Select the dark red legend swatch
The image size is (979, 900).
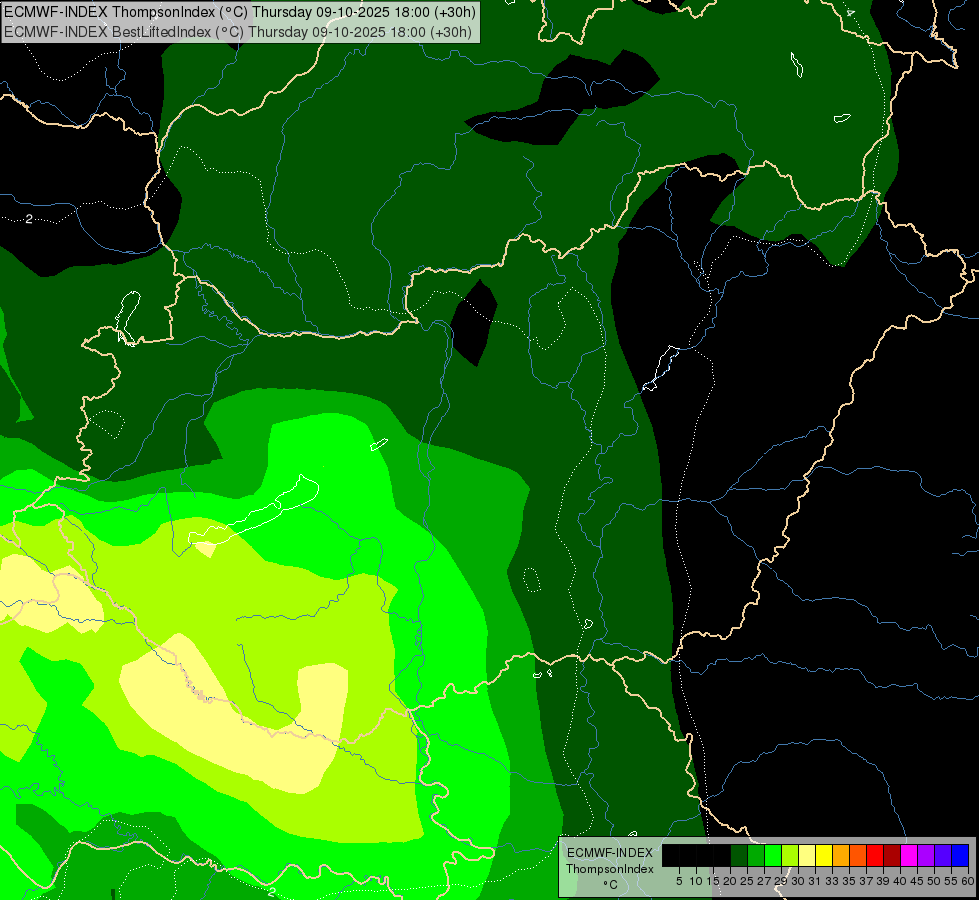tap(892, 855)
